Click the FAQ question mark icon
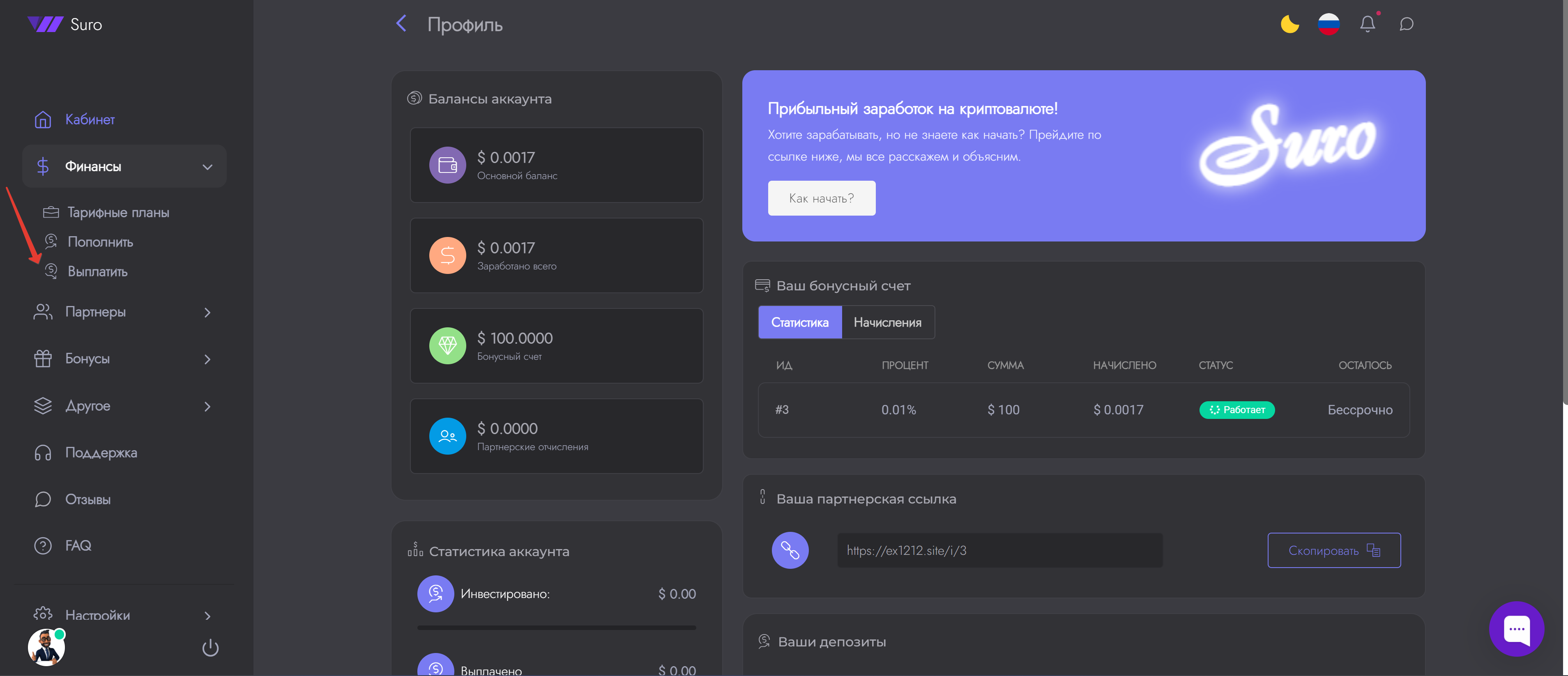1568x676 pixels. tap(43, 546)
